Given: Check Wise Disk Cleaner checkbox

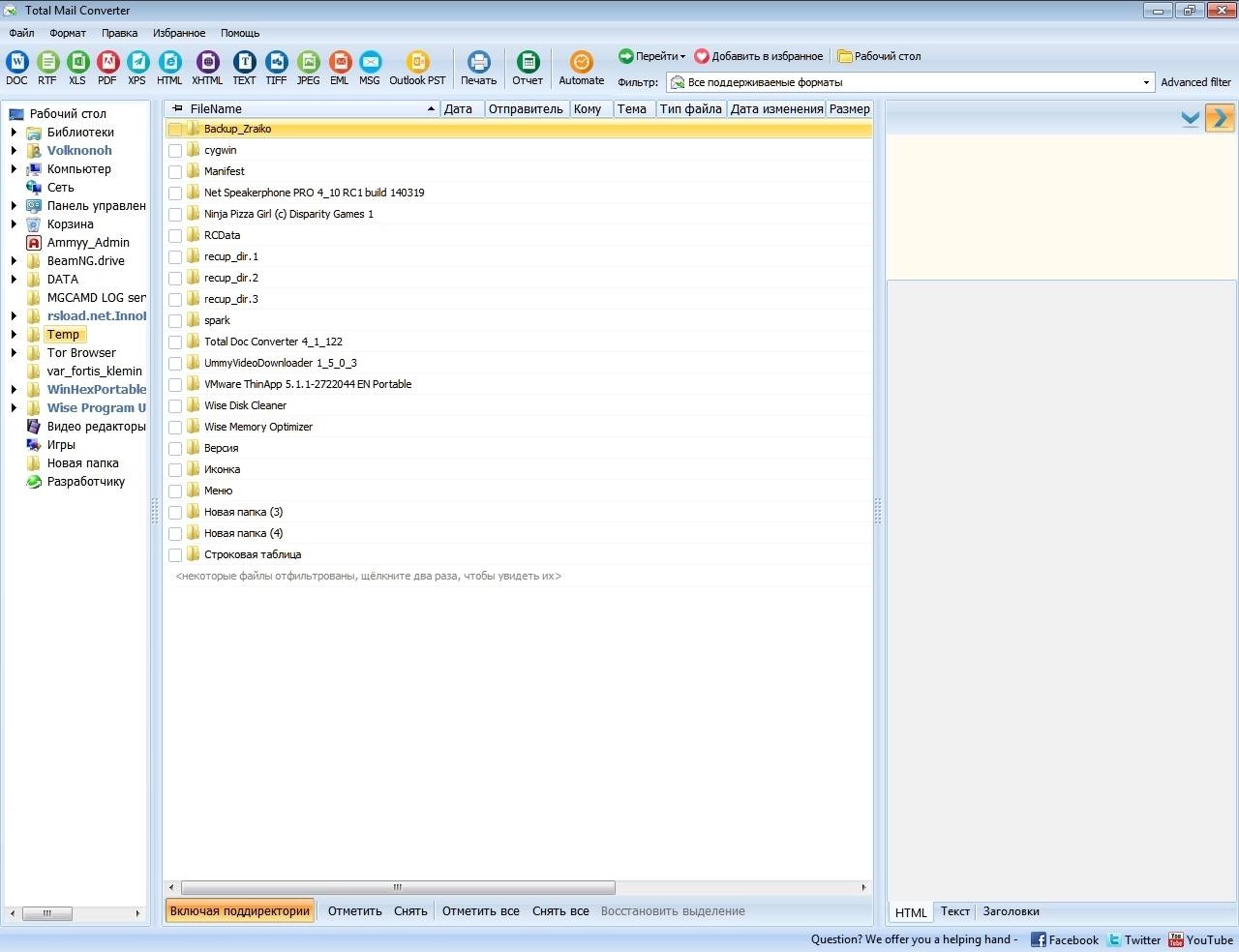Looking at the screenshot, I should coord(175,406).
